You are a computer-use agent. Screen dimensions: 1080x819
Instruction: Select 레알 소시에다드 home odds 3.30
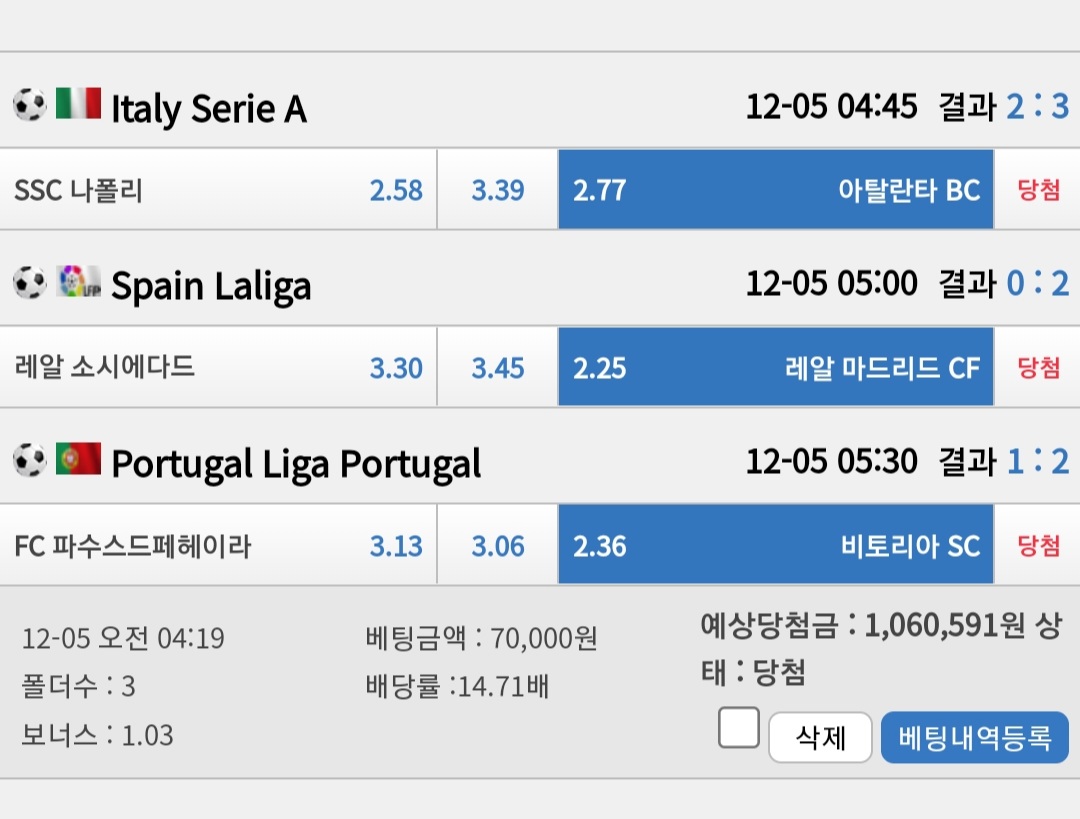[218, 367]
